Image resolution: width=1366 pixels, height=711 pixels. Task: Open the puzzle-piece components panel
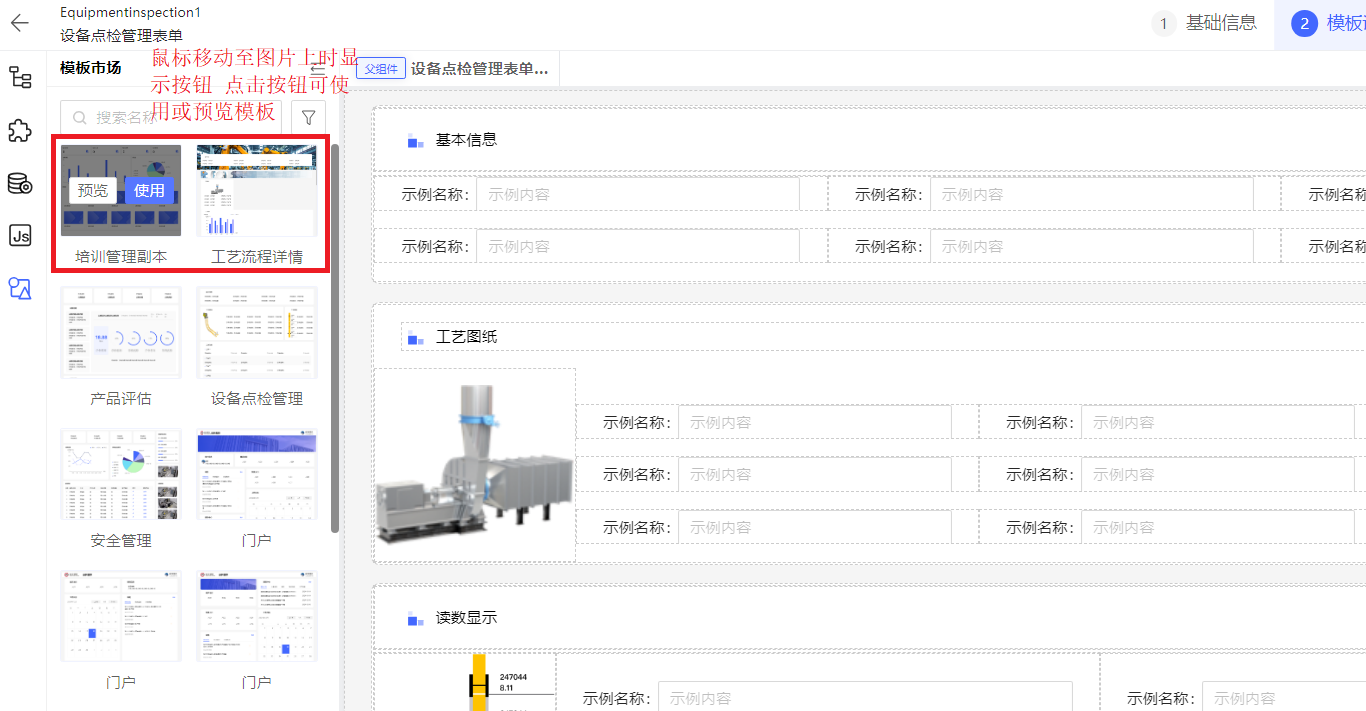pyautogui.click(x=20, y=130)
